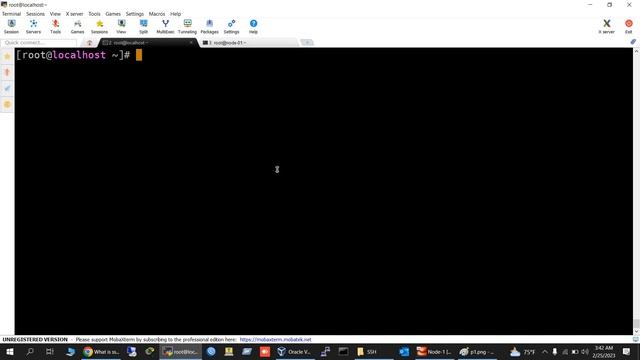
Task: Open the View toolbar button
Action: (121, 27)
